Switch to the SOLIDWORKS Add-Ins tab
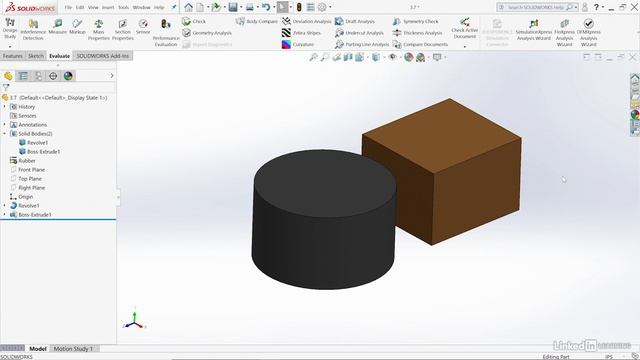Viewport: 640px width, 360px height. tap(102, 56)
